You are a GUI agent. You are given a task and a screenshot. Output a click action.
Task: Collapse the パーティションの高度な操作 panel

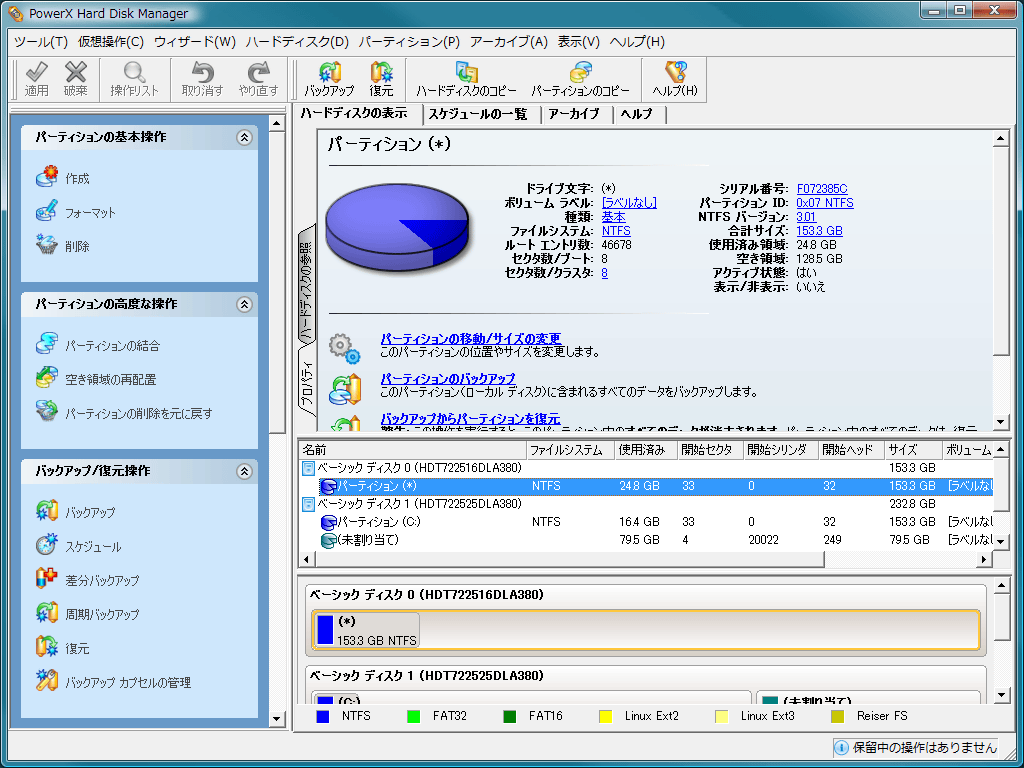243,304
